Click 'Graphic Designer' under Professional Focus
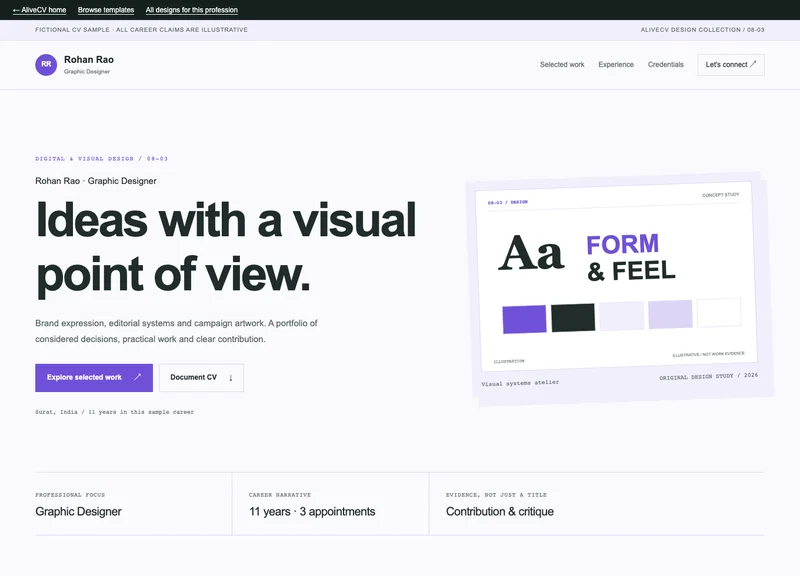800x576 pixels. click(78, 512)
